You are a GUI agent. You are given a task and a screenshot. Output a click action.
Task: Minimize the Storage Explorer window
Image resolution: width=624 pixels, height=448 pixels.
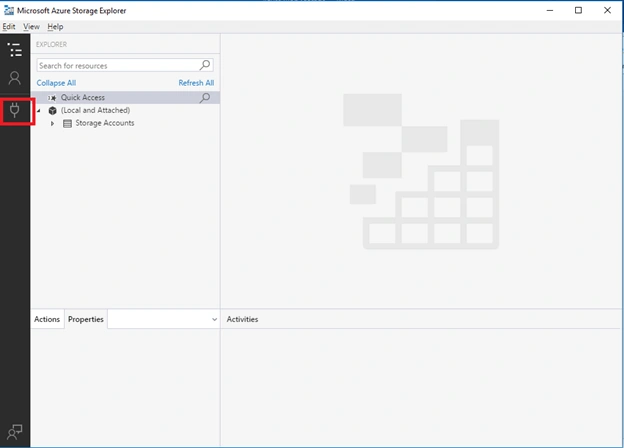tap(550, 10)
